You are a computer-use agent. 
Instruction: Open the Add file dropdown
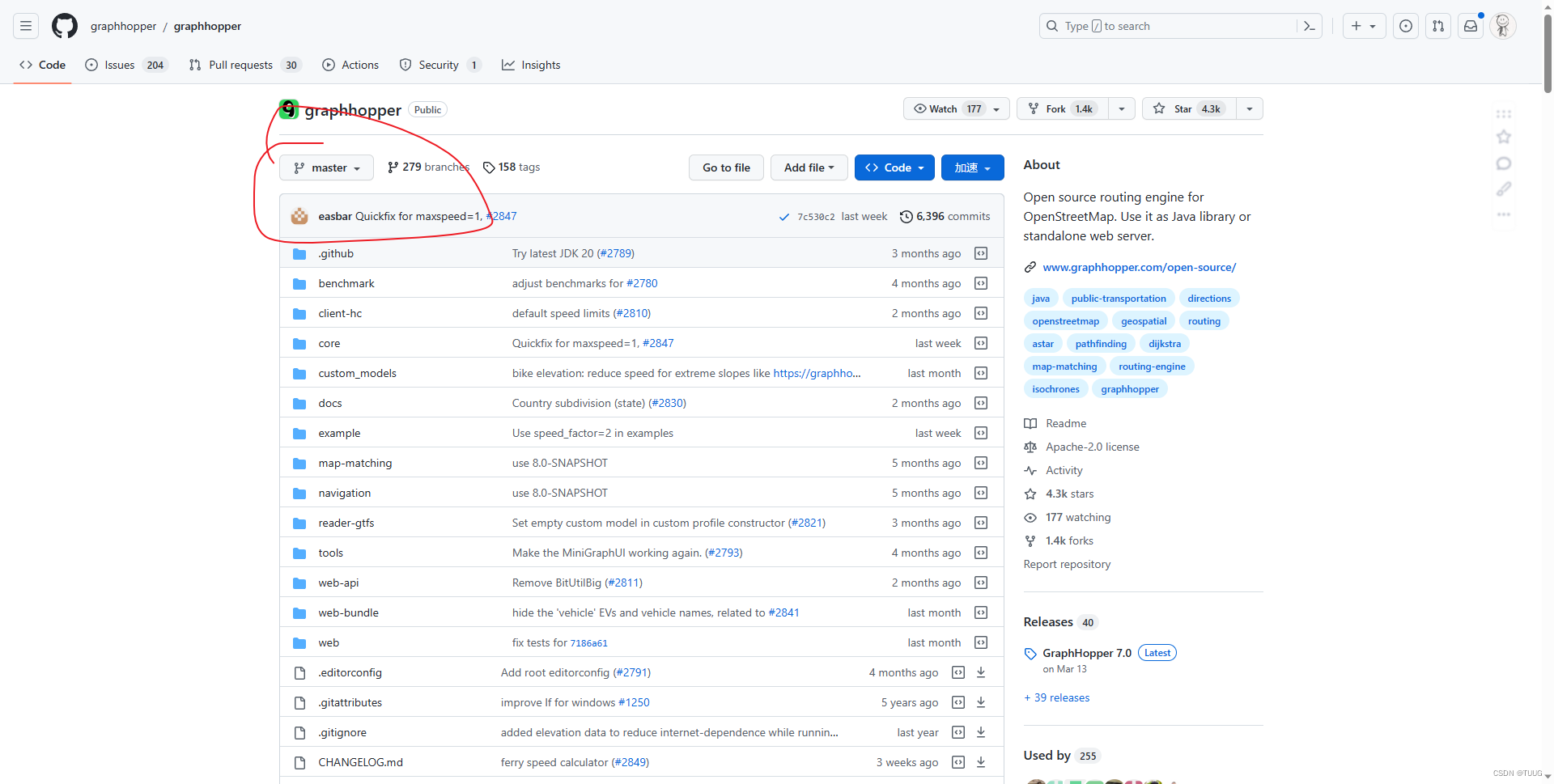(x=809, y=167)
